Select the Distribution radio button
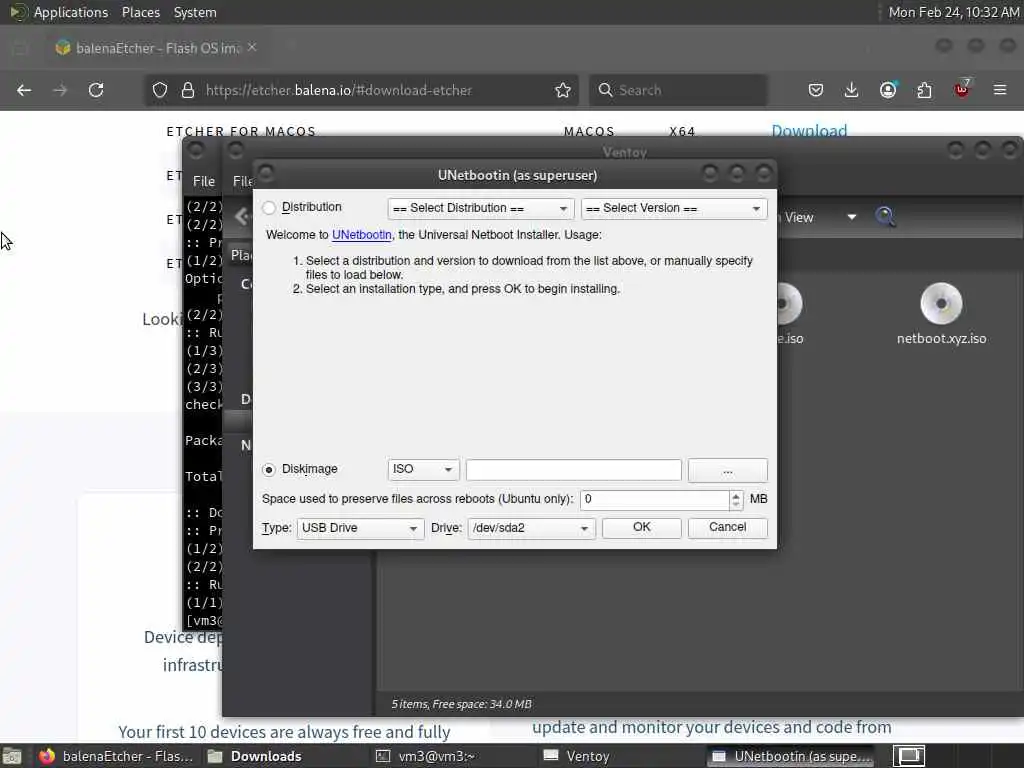The width and height of the screenshot is (1024, 768). (268, 208)
